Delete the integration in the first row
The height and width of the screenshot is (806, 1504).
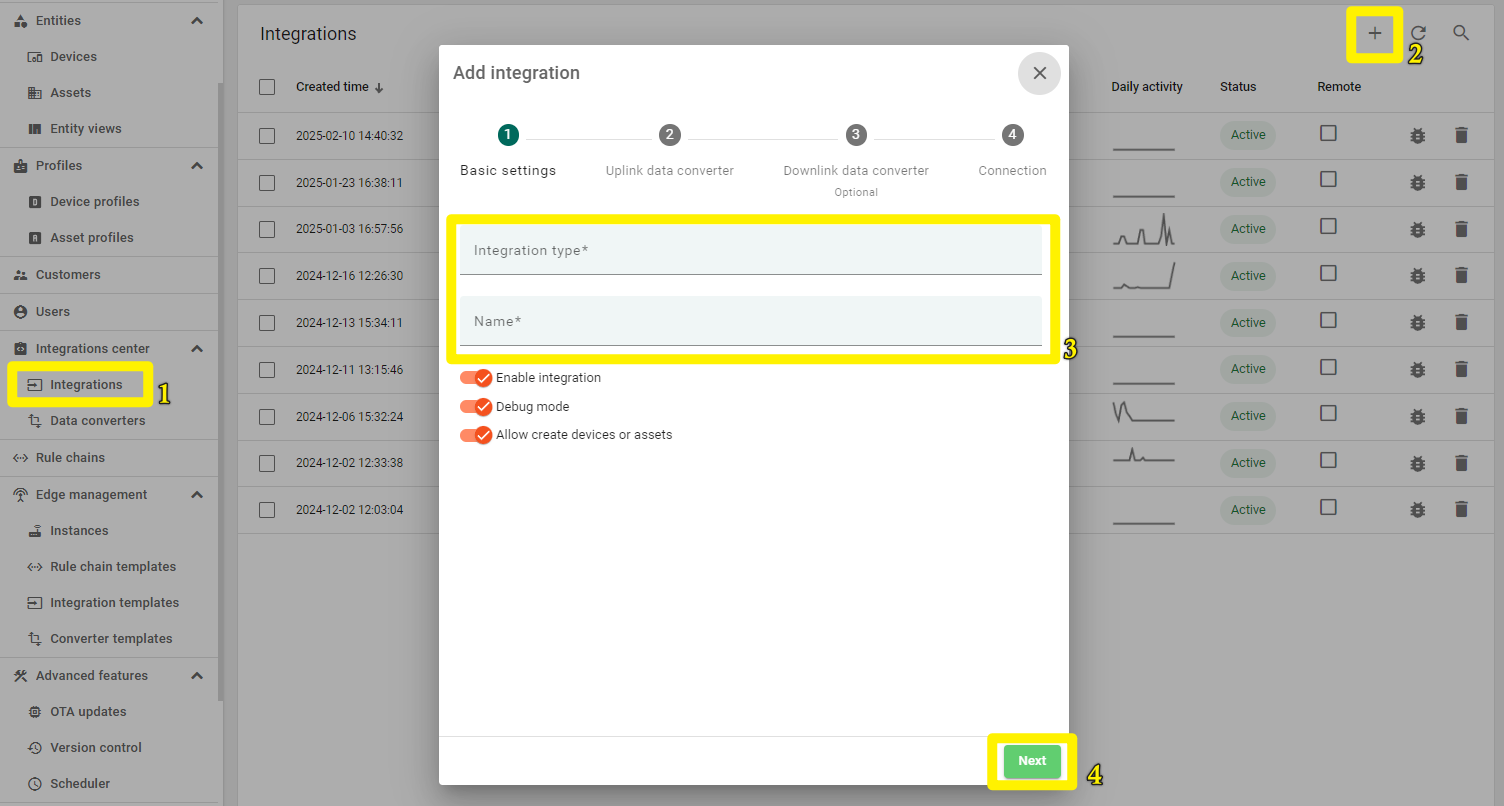click(1461, 136)
